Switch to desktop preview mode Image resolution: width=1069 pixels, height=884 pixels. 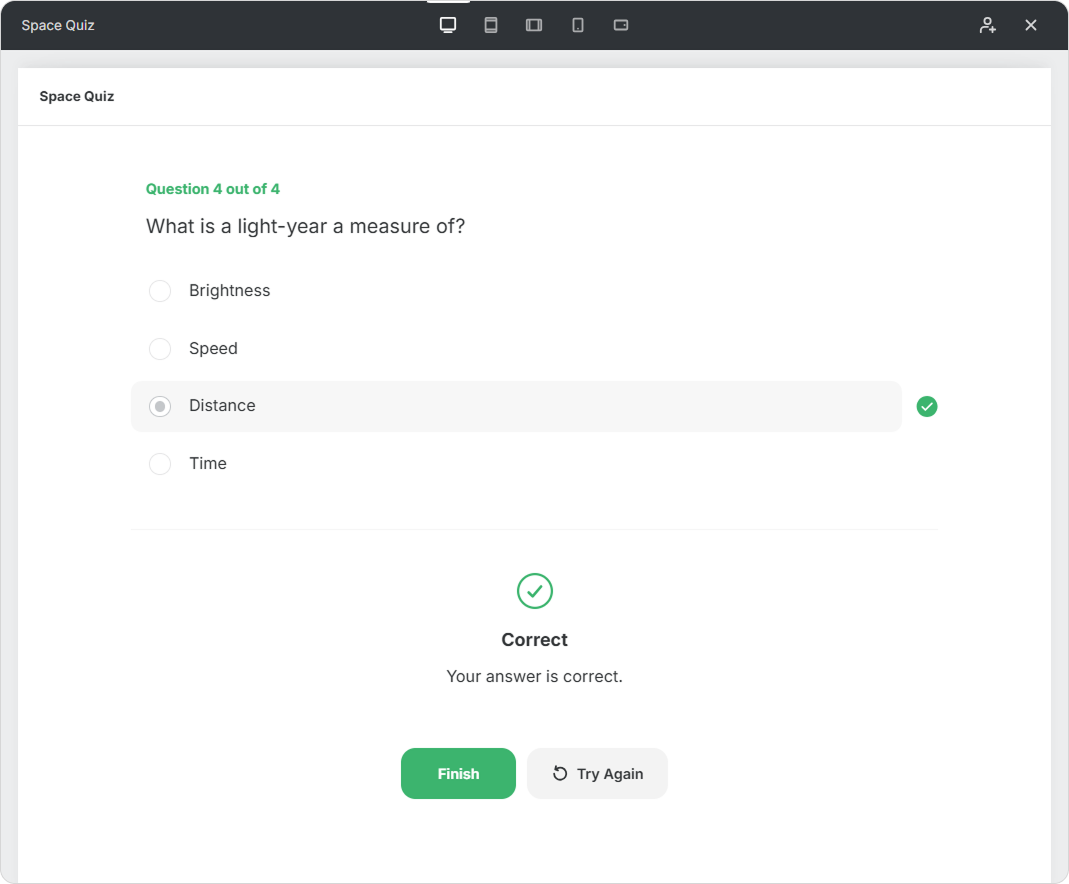click(x=448, y=25)
